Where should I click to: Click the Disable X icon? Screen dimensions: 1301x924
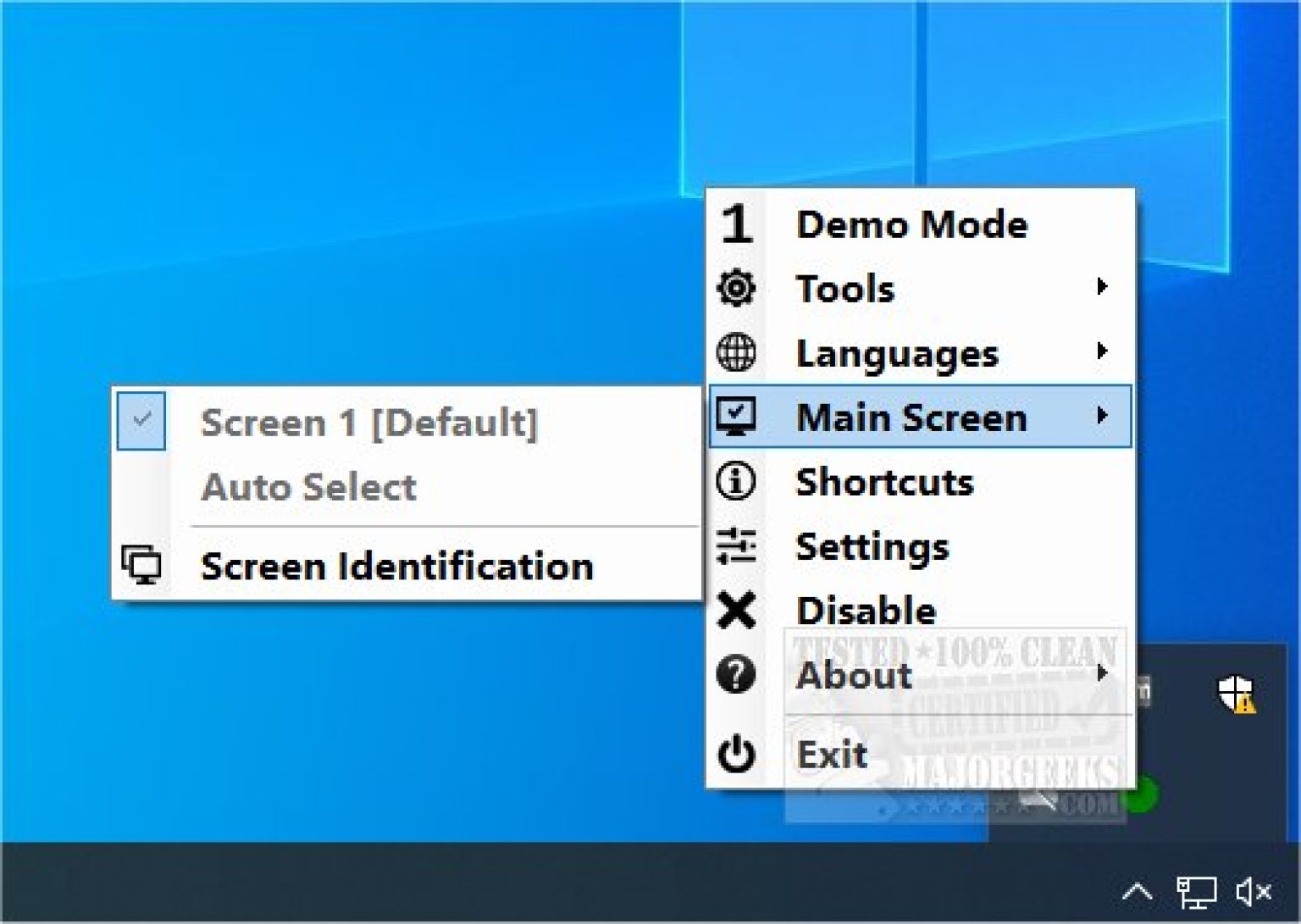[736, 611]
